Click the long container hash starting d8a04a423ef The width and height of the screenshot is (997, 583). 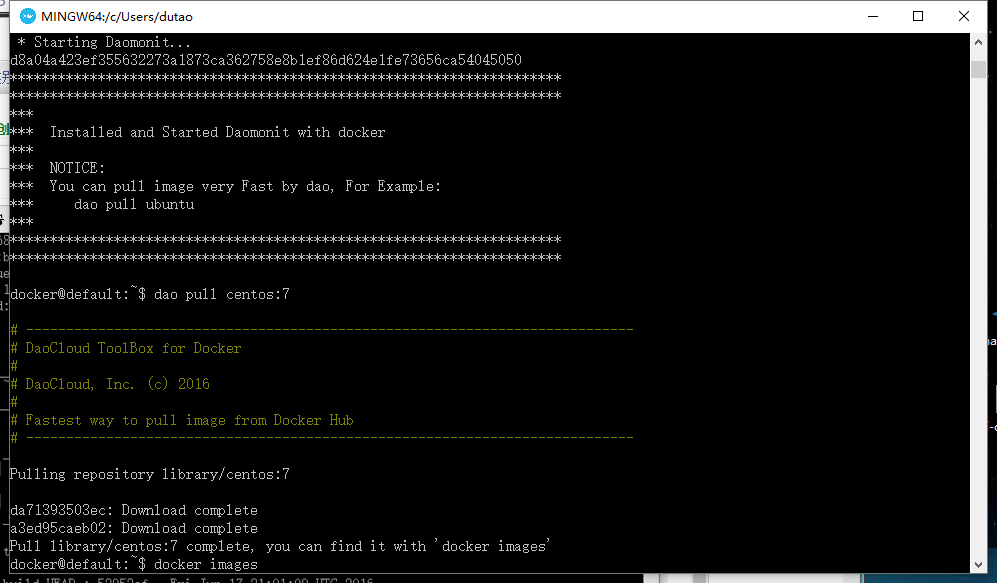[x=265, y=60]
